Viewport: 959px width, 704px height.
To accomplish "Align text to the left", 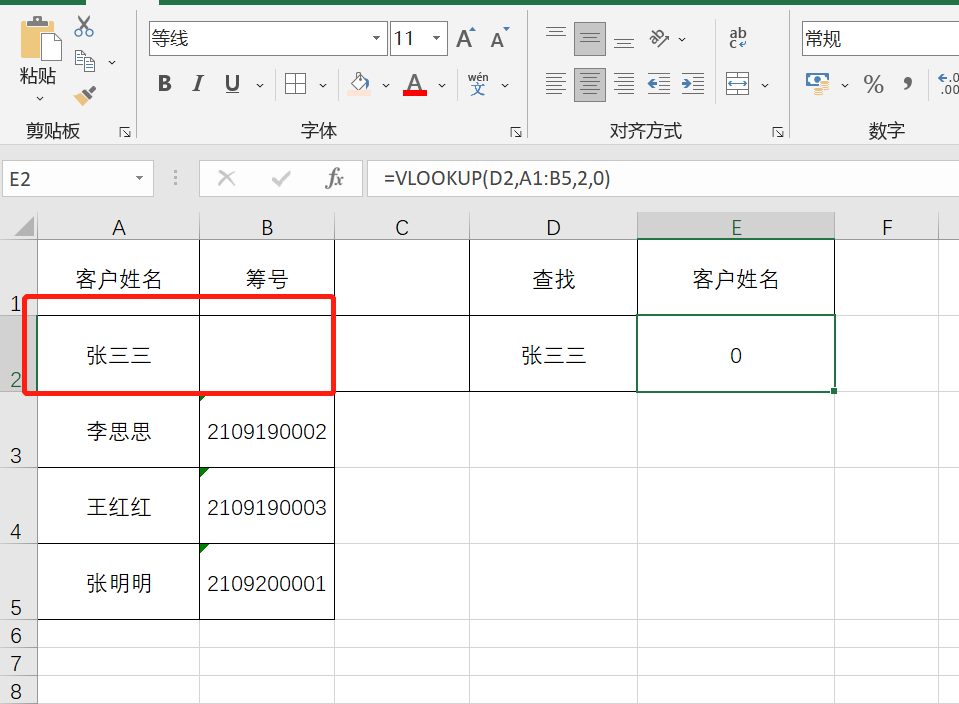I will pos(556,84).
